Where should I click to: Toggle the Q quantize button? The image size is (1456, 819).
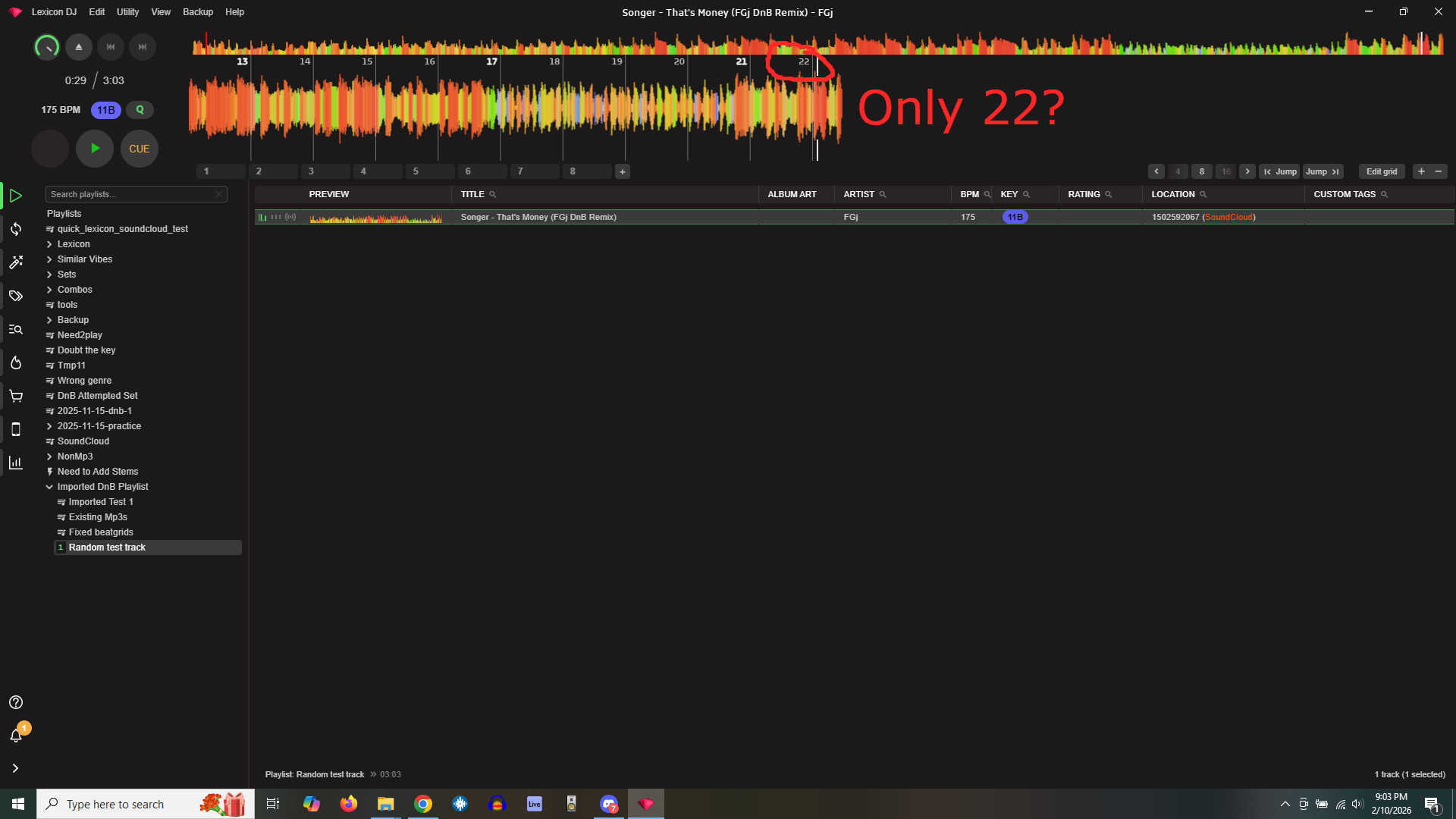[x=140, y=110]
